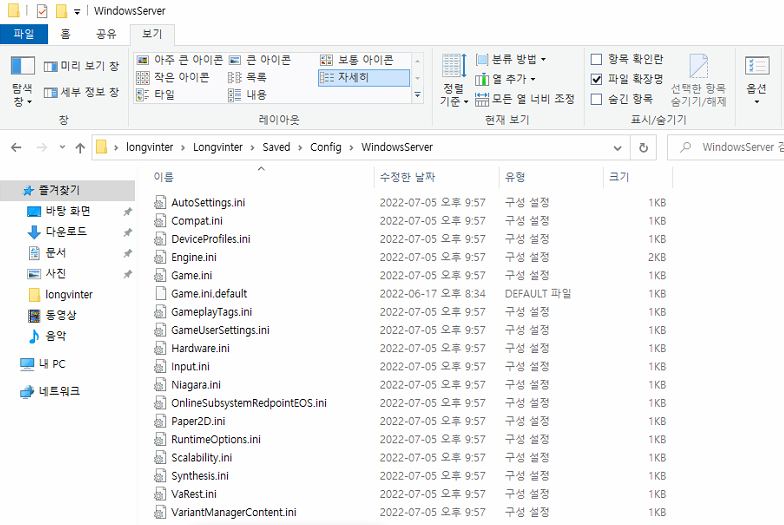Go back with the back arrow
The width and height of the screenshot is (784, 525).
(16, 148)
